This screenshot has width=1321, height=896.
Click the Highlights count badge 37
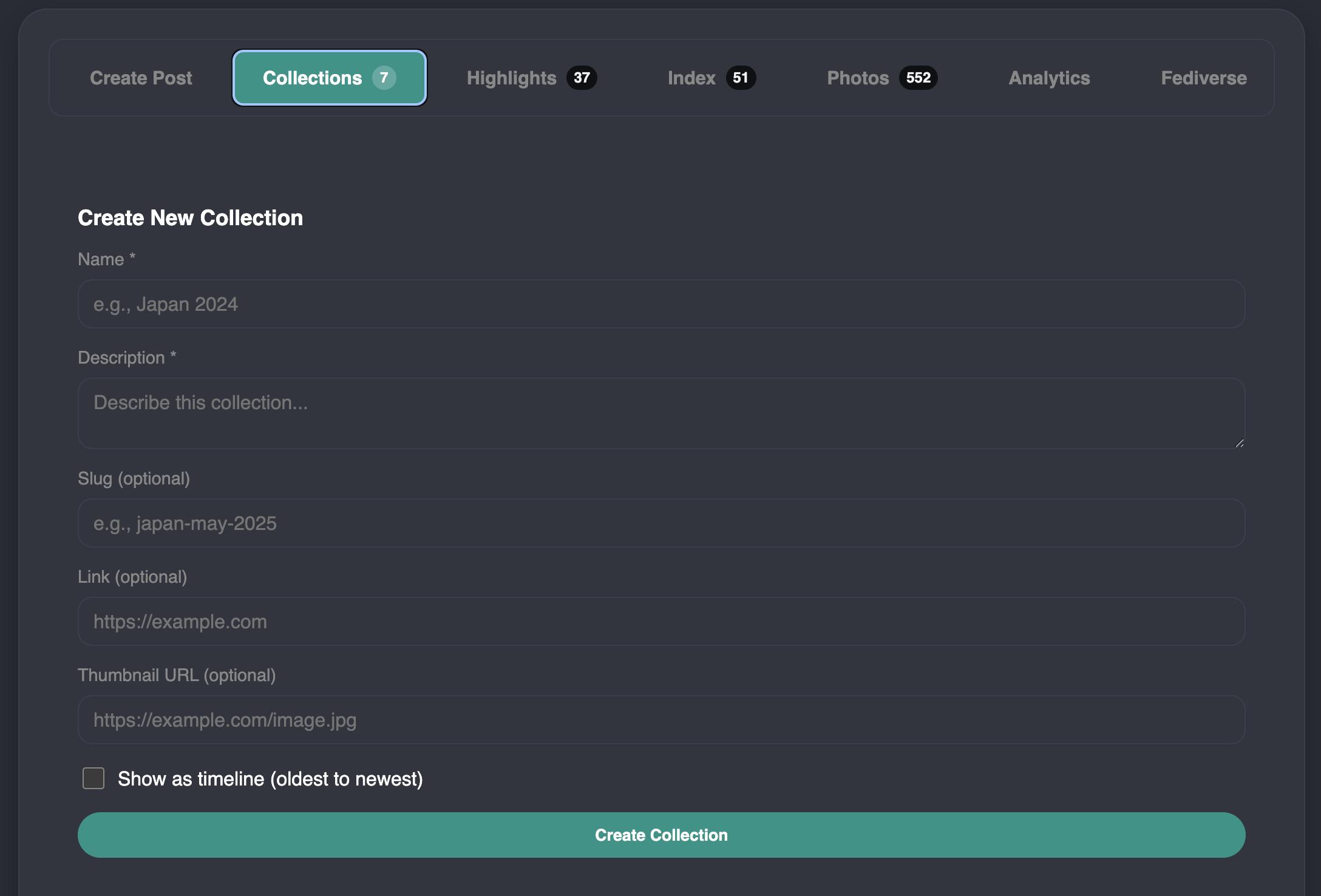(x=582, y=78)
